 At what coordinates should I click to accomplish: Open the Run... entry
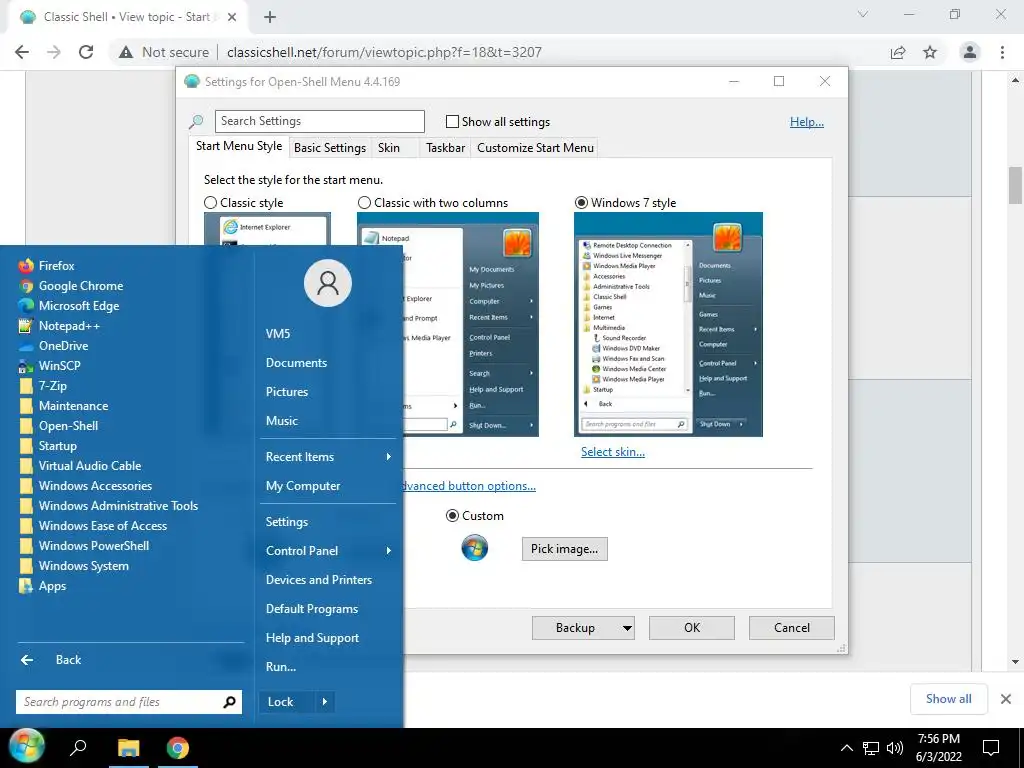click(x=281, y=667)
